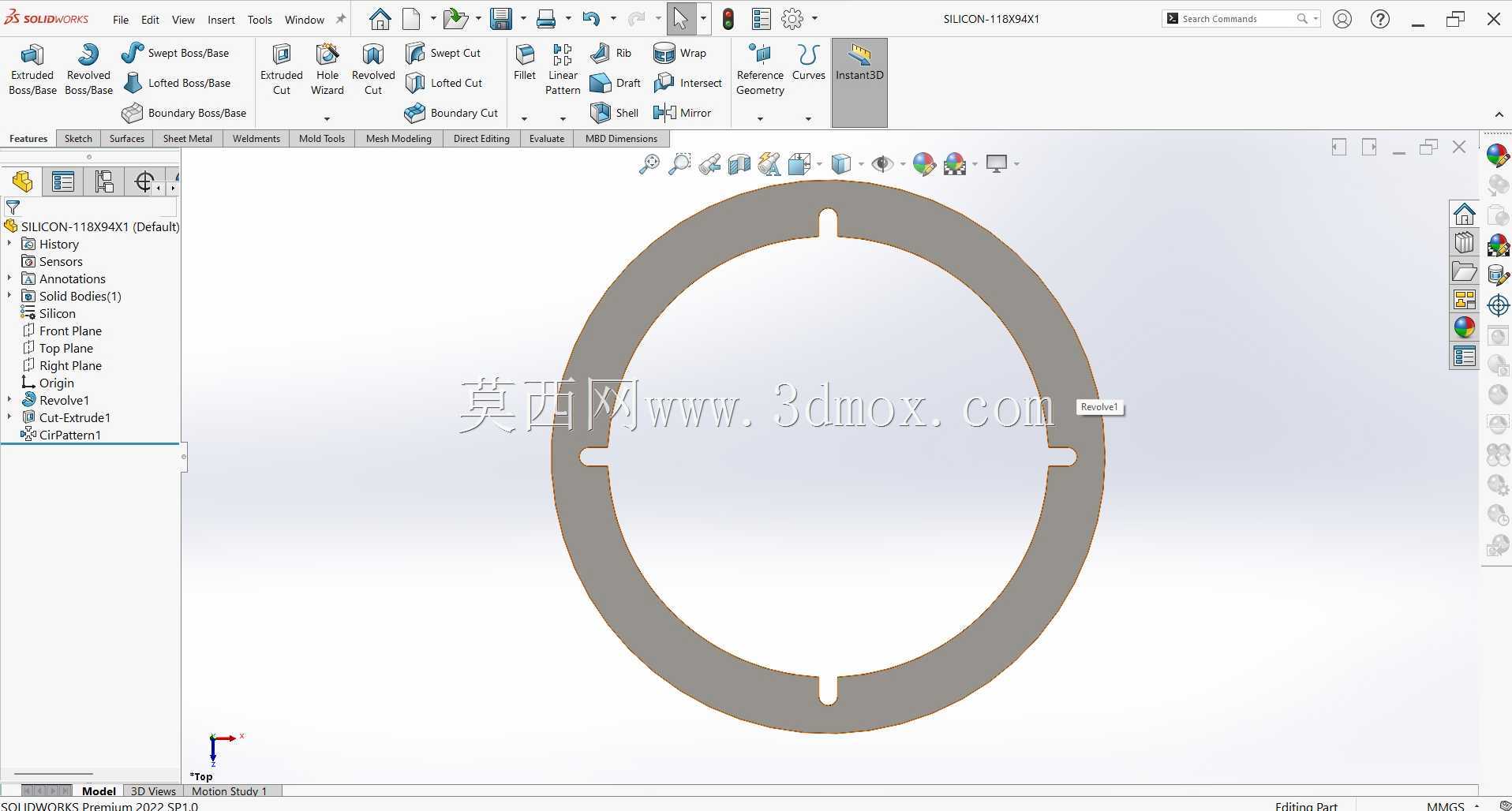Select the Wrap feature

679,53
